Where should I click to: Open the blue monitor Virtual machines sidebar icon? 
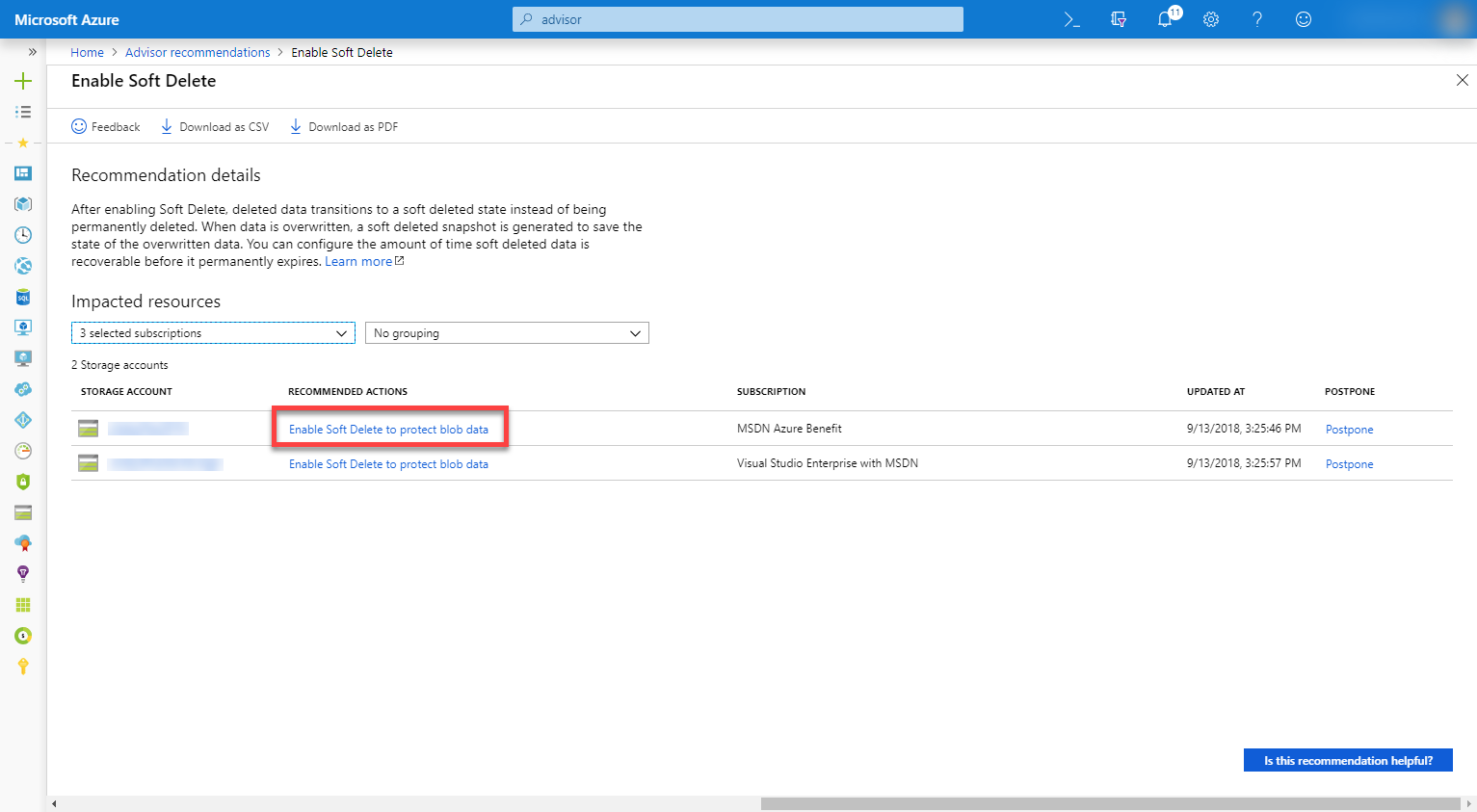[x=23, y=327]
